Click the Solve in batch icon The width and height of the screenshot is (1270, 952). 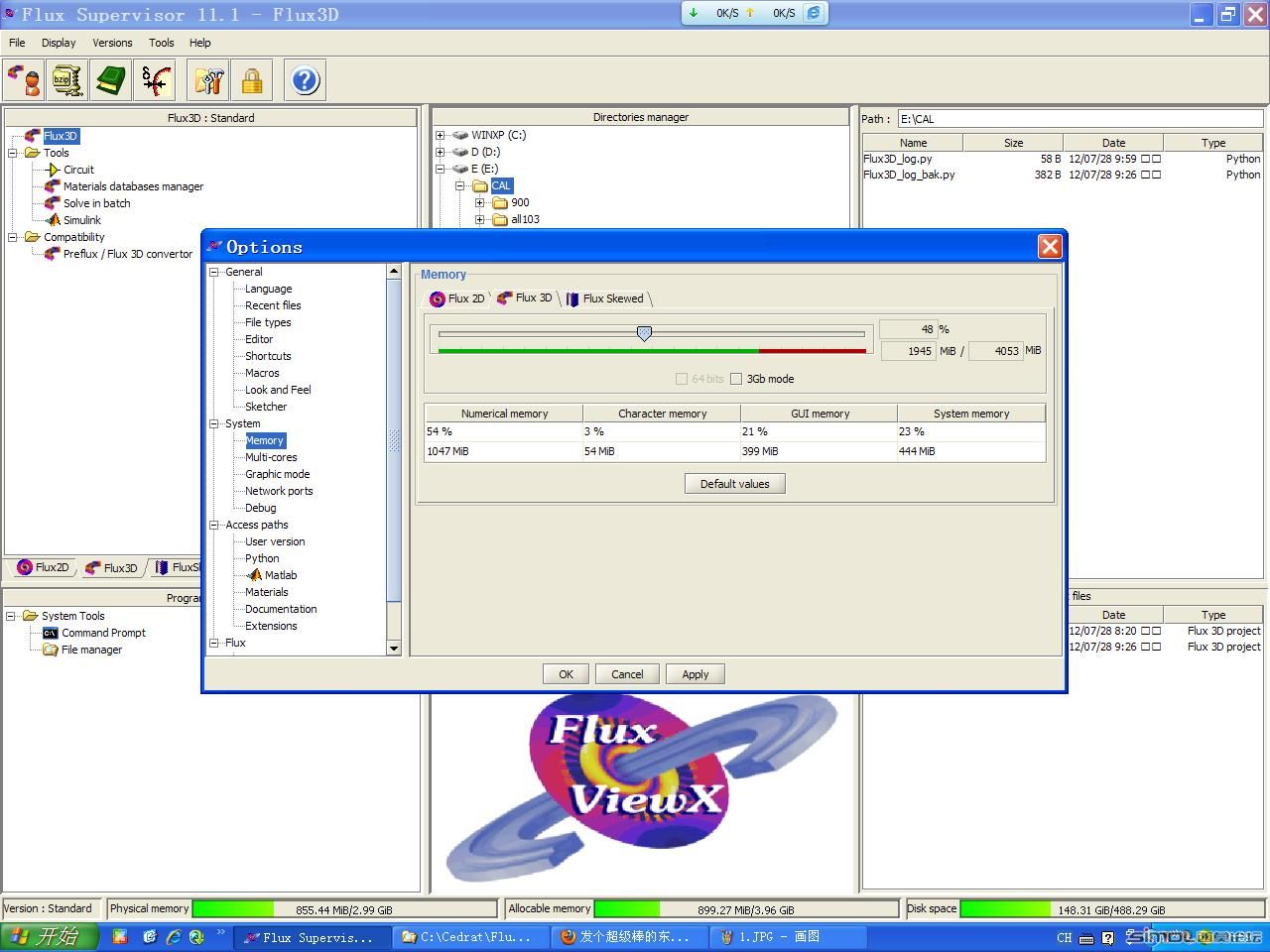[53, 203]
